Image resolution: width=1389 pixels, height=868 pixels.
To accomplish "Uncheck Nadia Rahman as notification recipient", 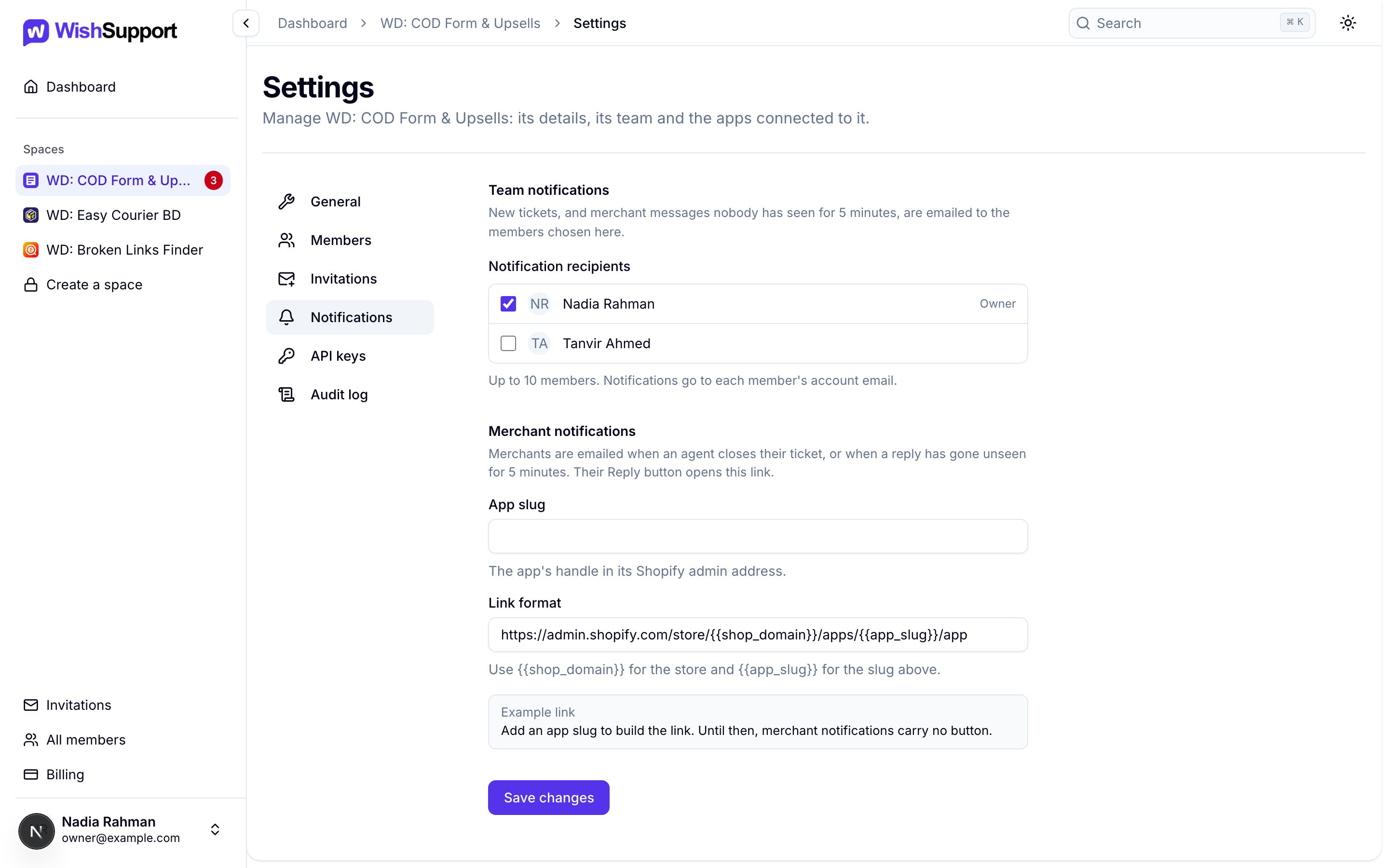I will (x=508, y=304).
